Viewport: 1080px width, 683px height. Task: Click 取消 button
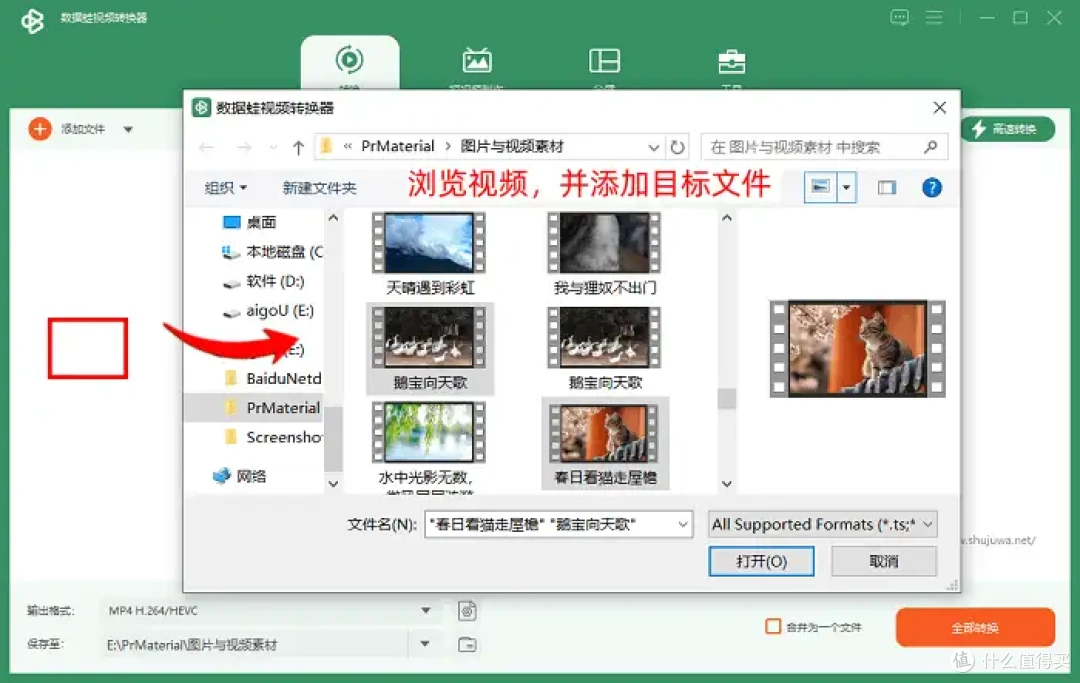tap(884, 561)
